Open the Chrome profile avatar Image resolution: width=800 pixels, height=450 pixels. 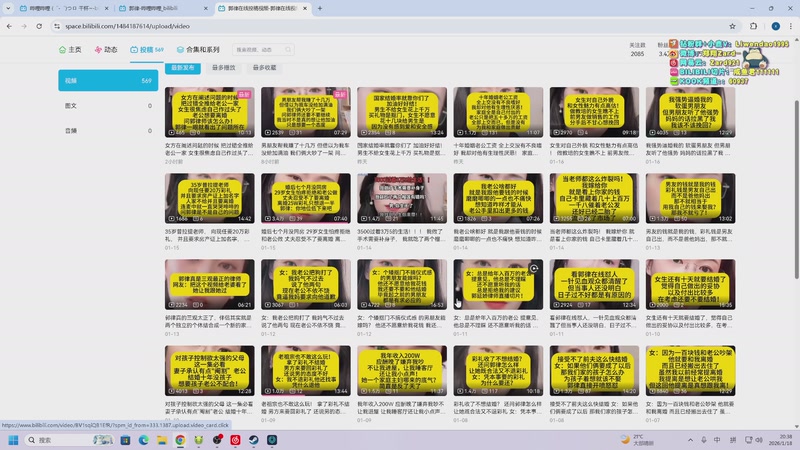pos(776,26)
